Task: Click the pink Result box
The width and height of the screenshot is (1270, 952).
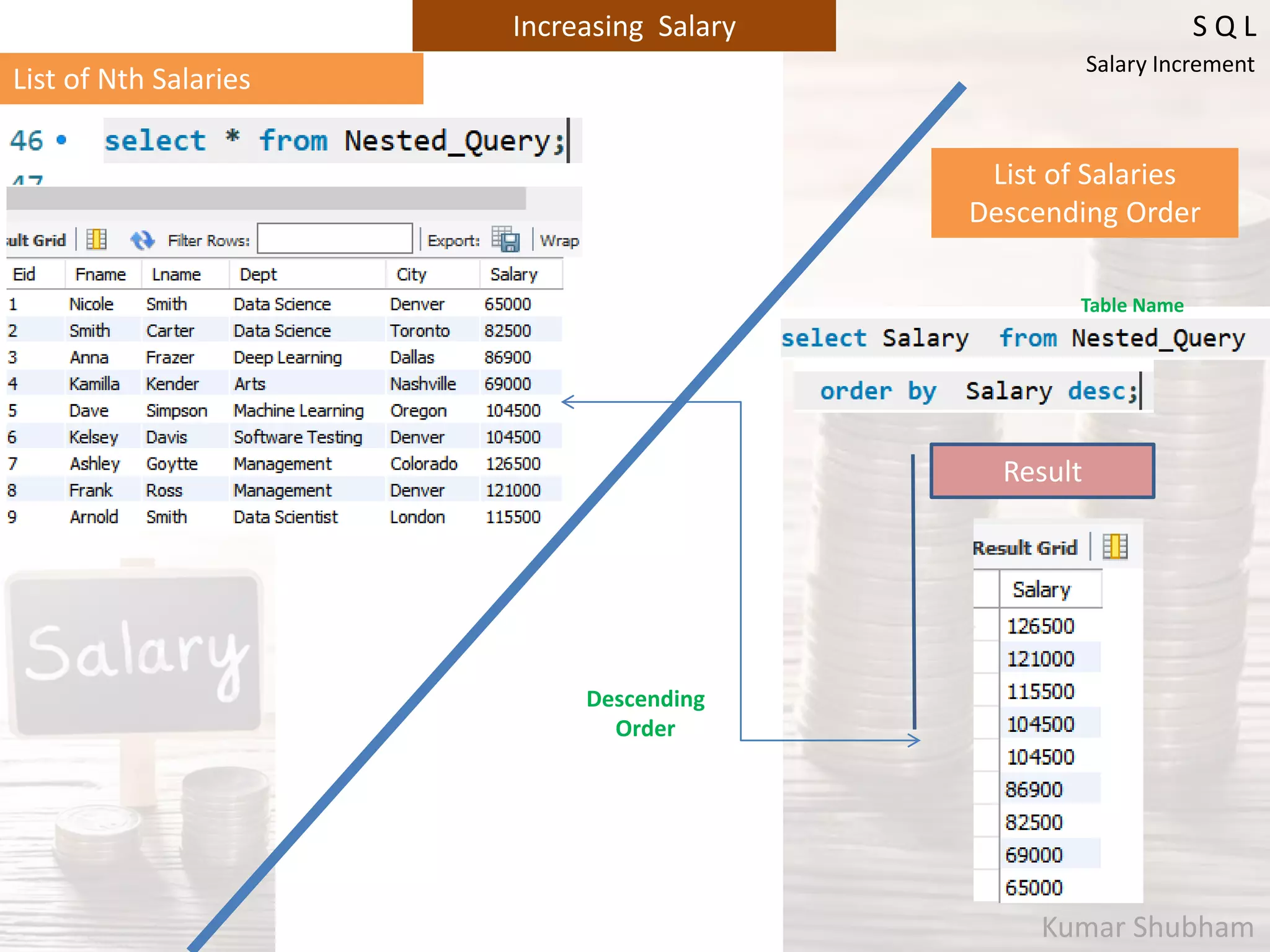Action: coord(1042,472)
